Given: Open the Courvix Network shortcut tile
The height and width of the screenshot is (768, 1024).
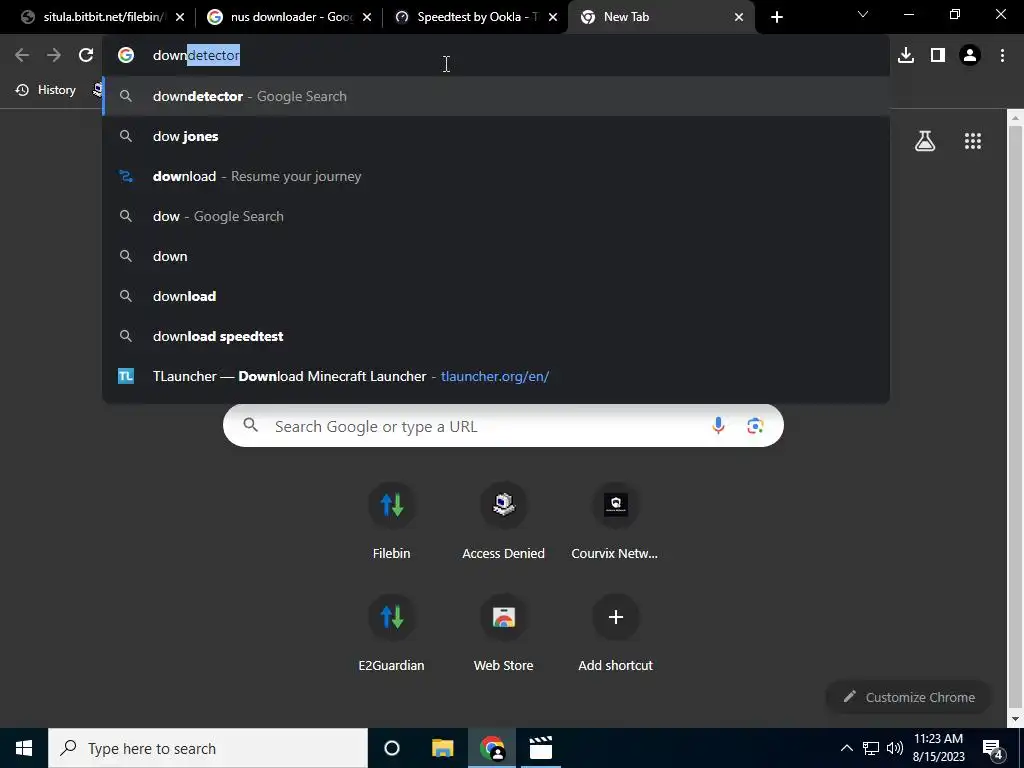Looking at the screenshot, I should (615, 521).
